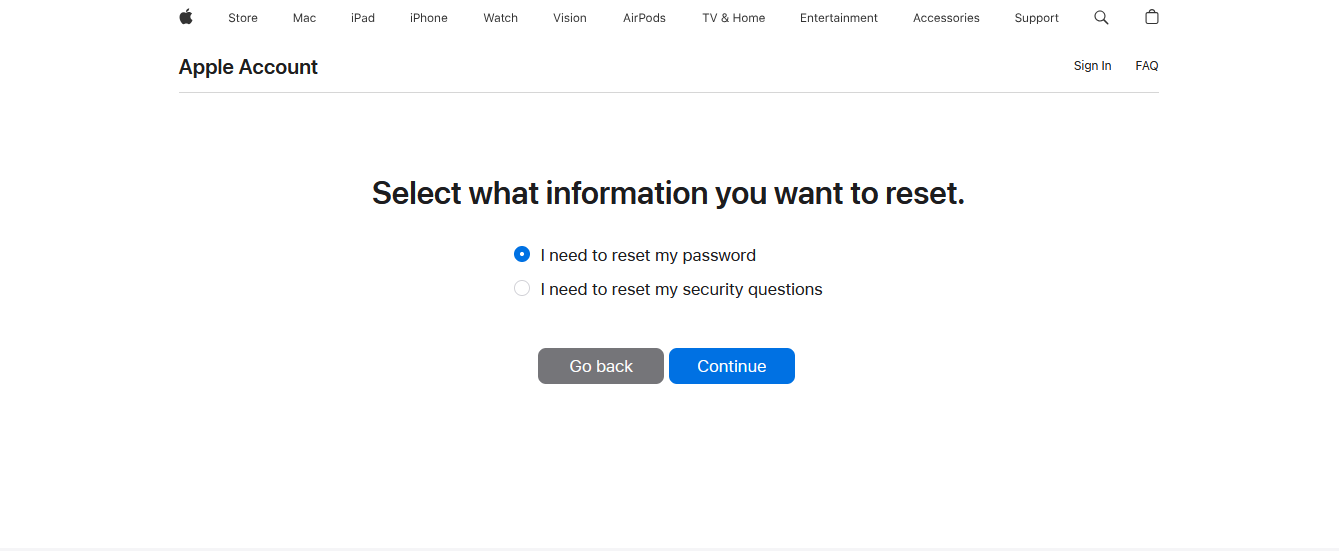Image resolution: width=1339 pixels, height=551 pixels.
Task: Click the Go back button
Action: (601, 366)
